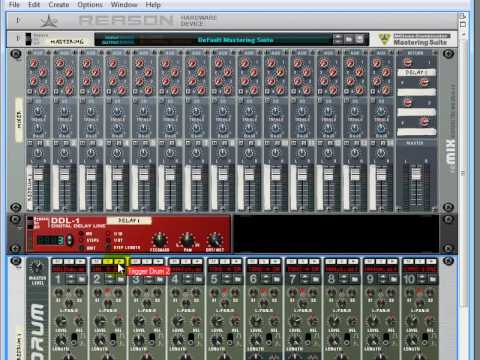Solo Redrum channel 4
480x360 pixels.
186,261
